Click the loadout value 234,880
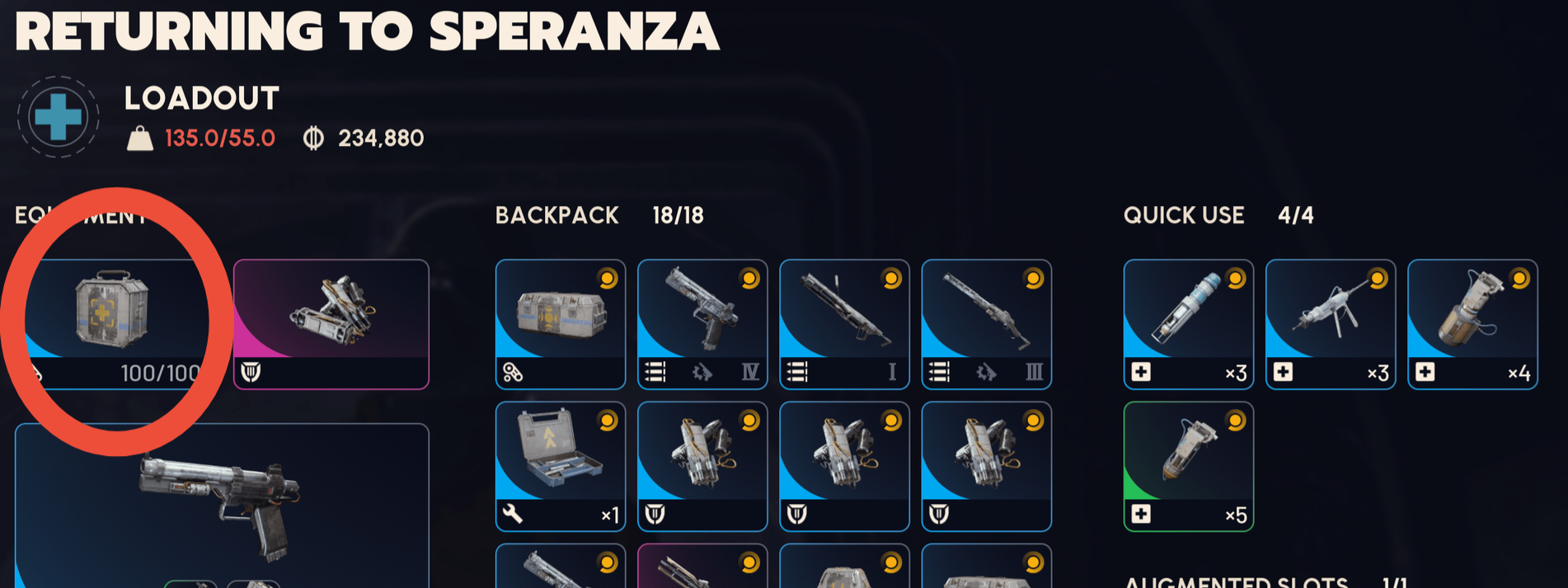1568x588 pixels. (380, 138)
